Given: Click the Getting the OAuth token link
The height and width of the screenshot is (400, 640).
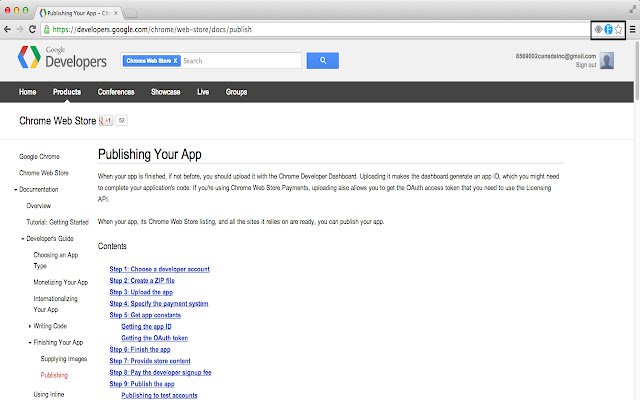Looking at the screenshot, I should pyautogui.click(x=155, y=338).
